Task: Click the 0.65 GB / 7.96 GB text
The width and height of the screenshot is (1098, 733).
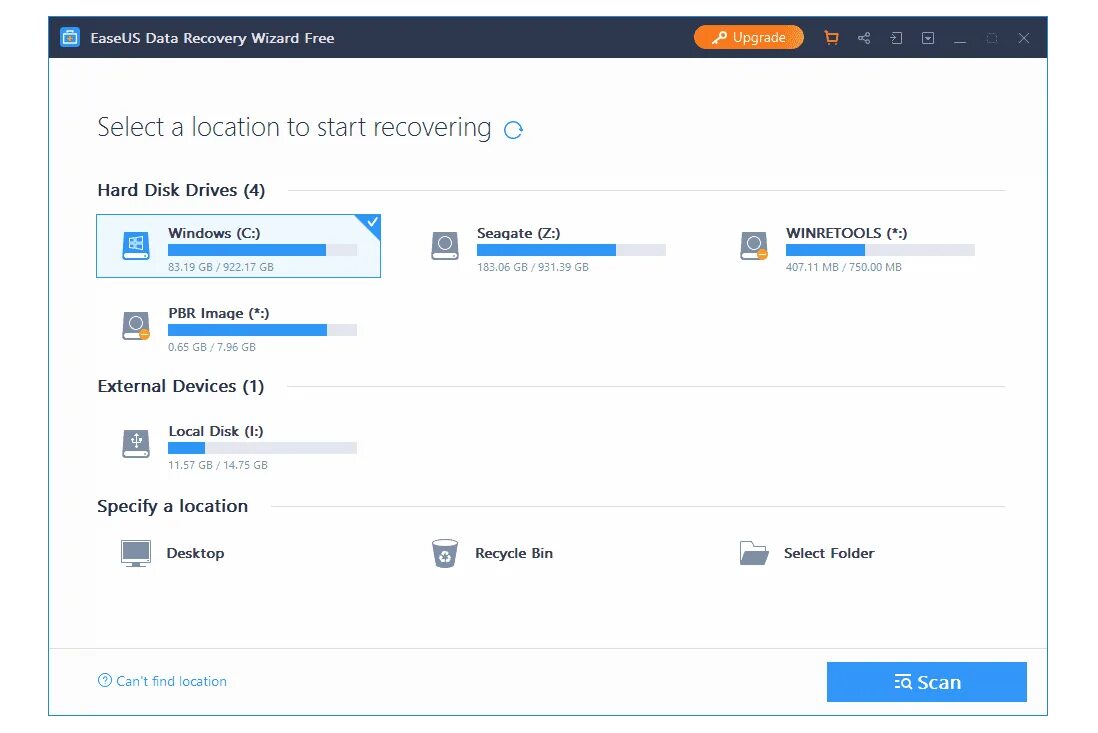Action: pyautogui.click(x=211, y=347)
